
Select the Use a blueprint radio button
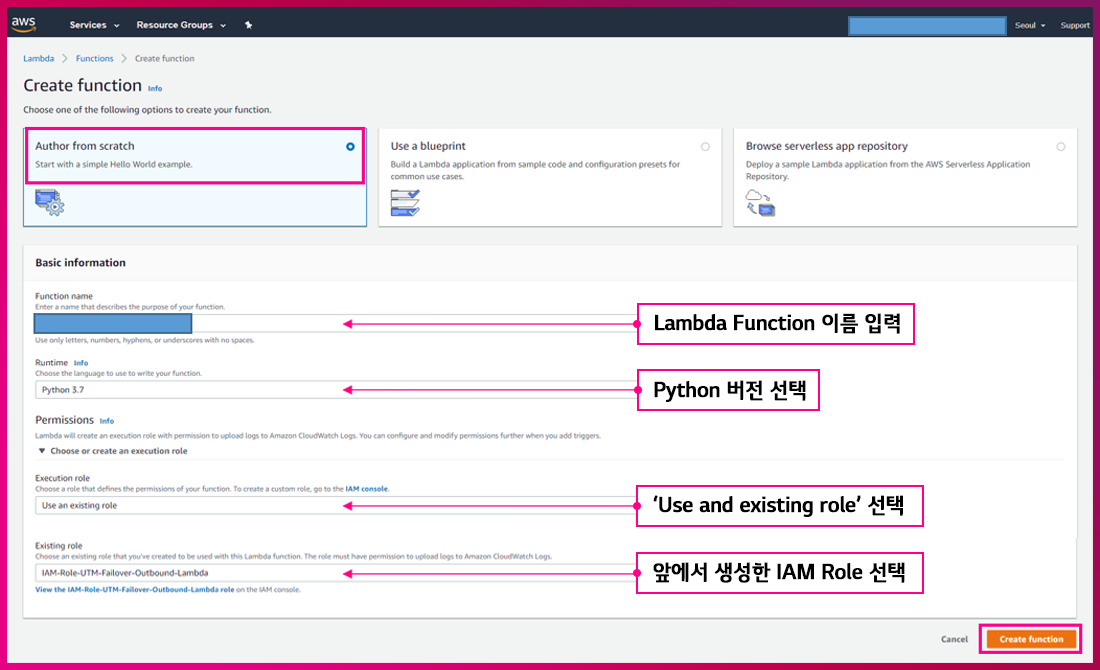[x=705, y=146]
